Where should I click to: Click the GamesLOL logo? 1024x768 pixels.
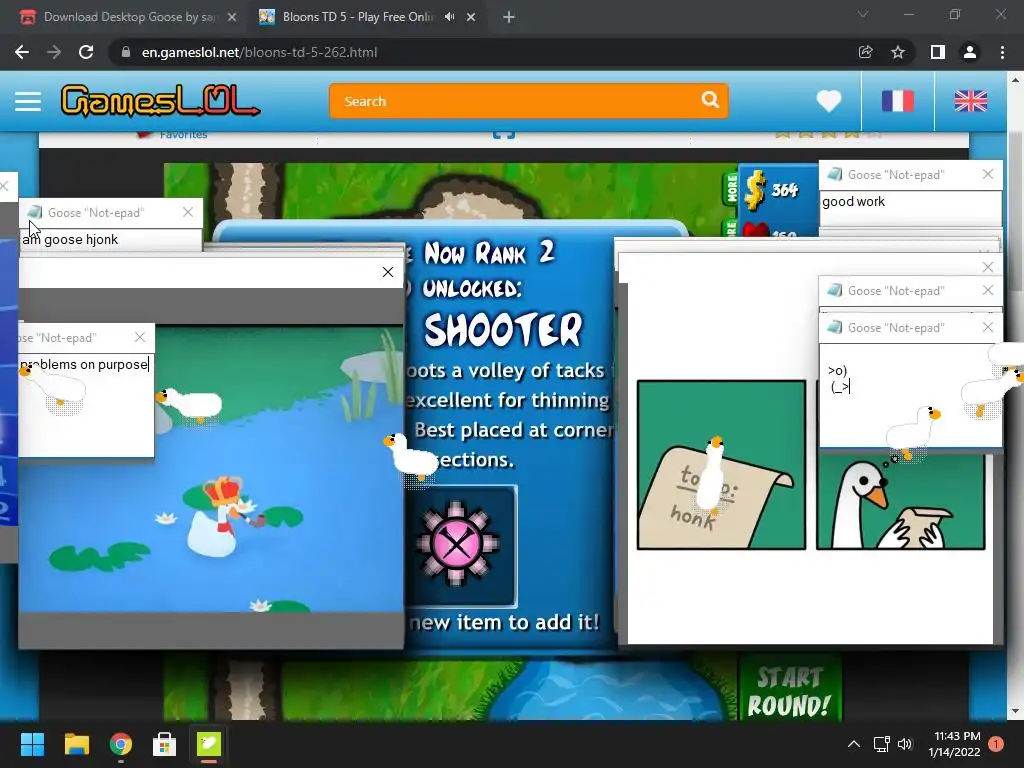click(x=161, y=101)
